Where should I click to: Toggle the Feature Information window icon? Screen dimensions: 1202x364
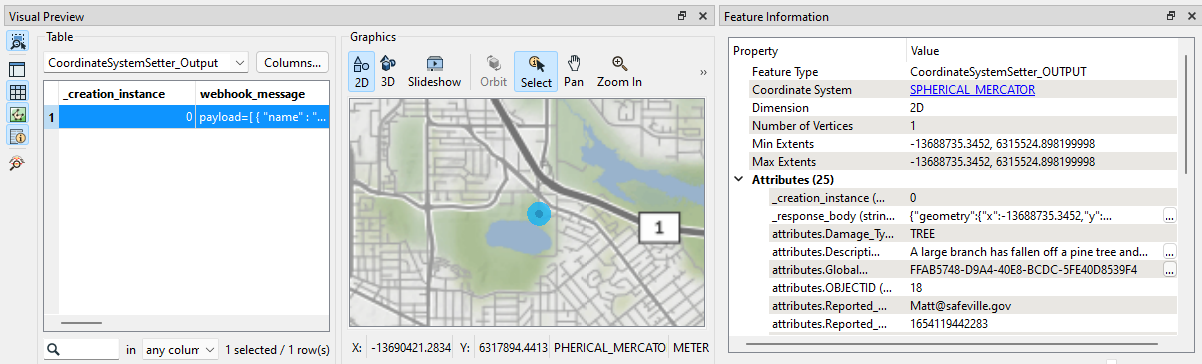[x=18, y=138]
